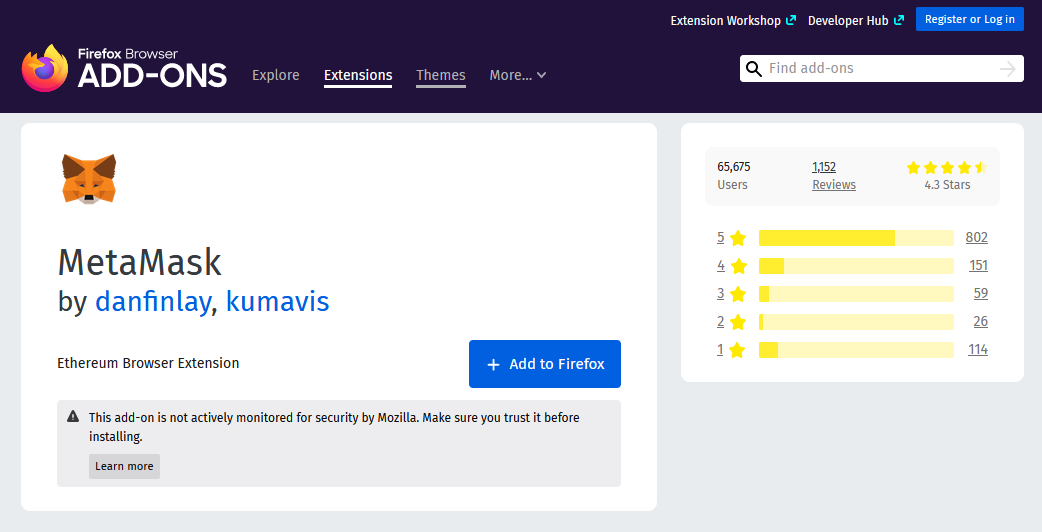Click the number 4 rating link

pyautogui.click(x=720, y=265)
